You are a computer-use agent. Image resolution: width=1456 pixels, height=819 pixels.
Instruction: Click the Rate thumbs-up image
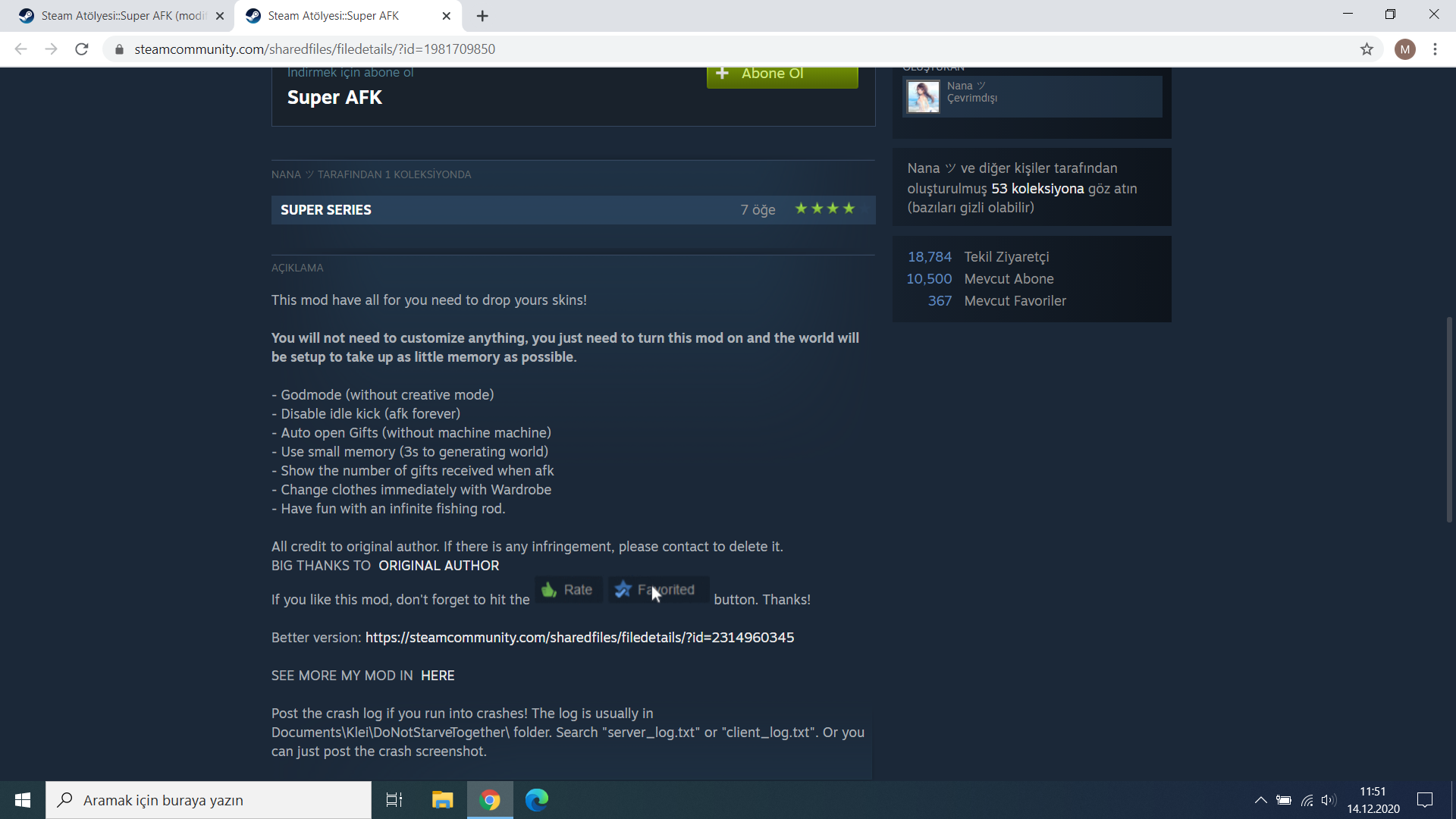pos(568,590)
